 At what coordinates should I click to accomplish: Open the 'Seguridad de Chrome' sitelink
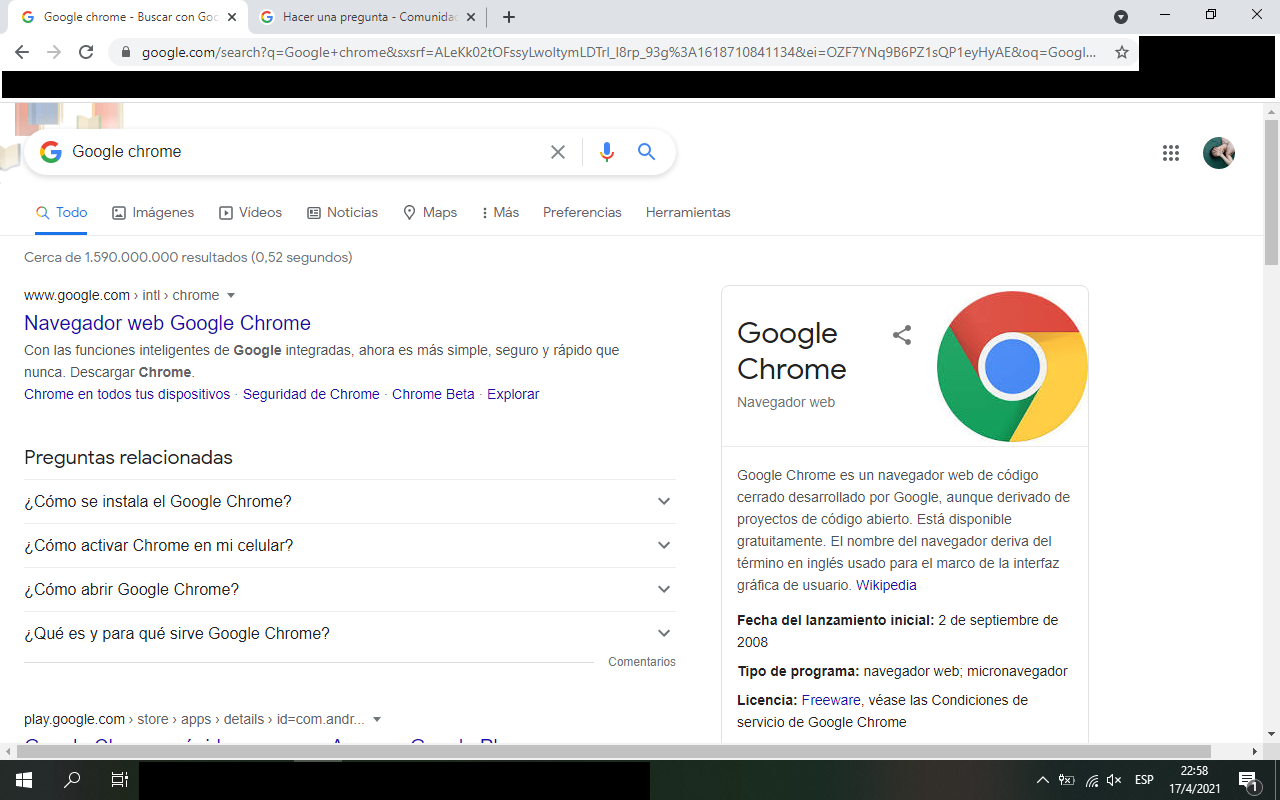(311, 394)
